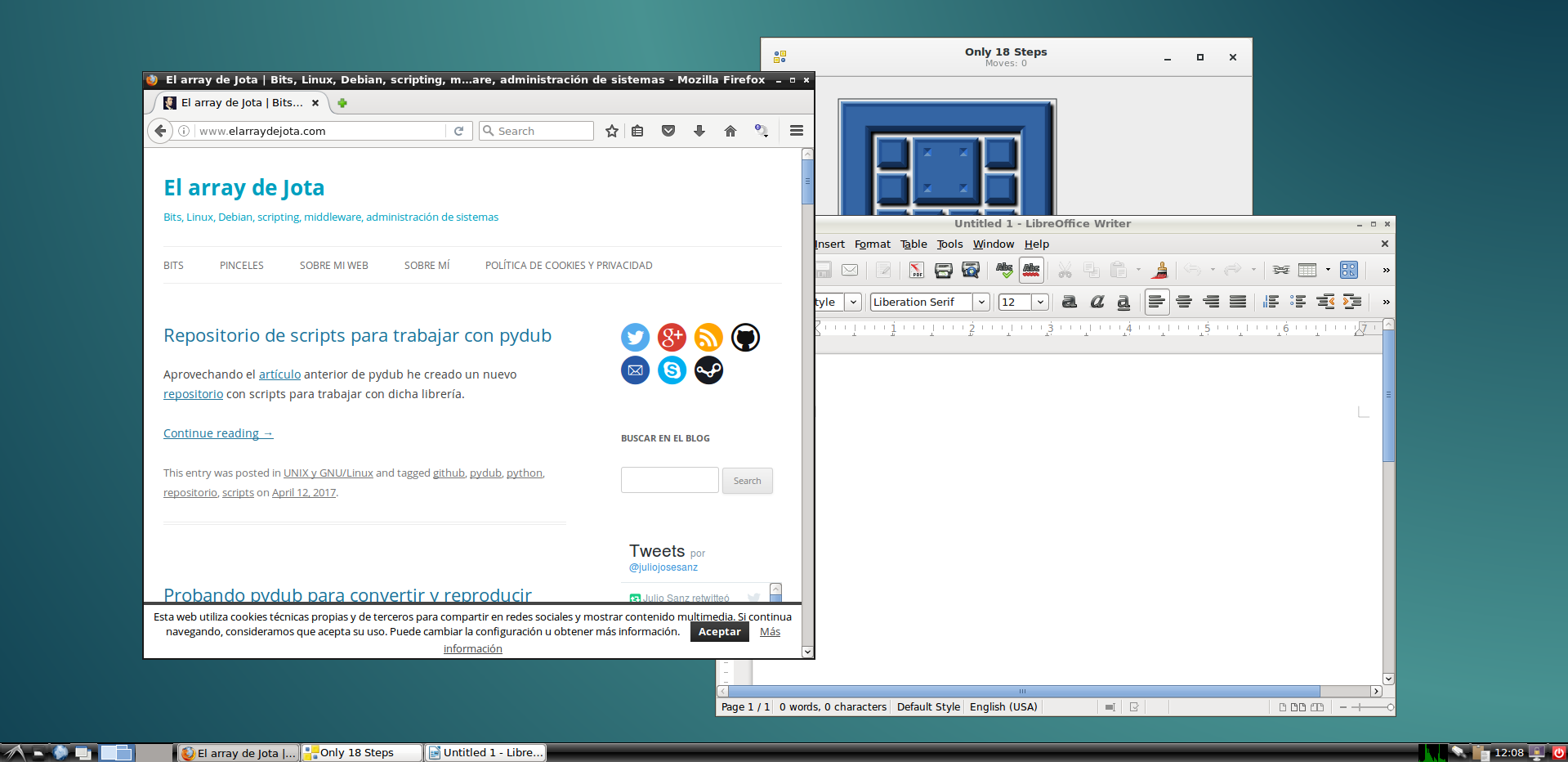Open the blog's RSS feed icon
The width and height of the screenshot is (1568, 762).
click(x=708, y=337)
